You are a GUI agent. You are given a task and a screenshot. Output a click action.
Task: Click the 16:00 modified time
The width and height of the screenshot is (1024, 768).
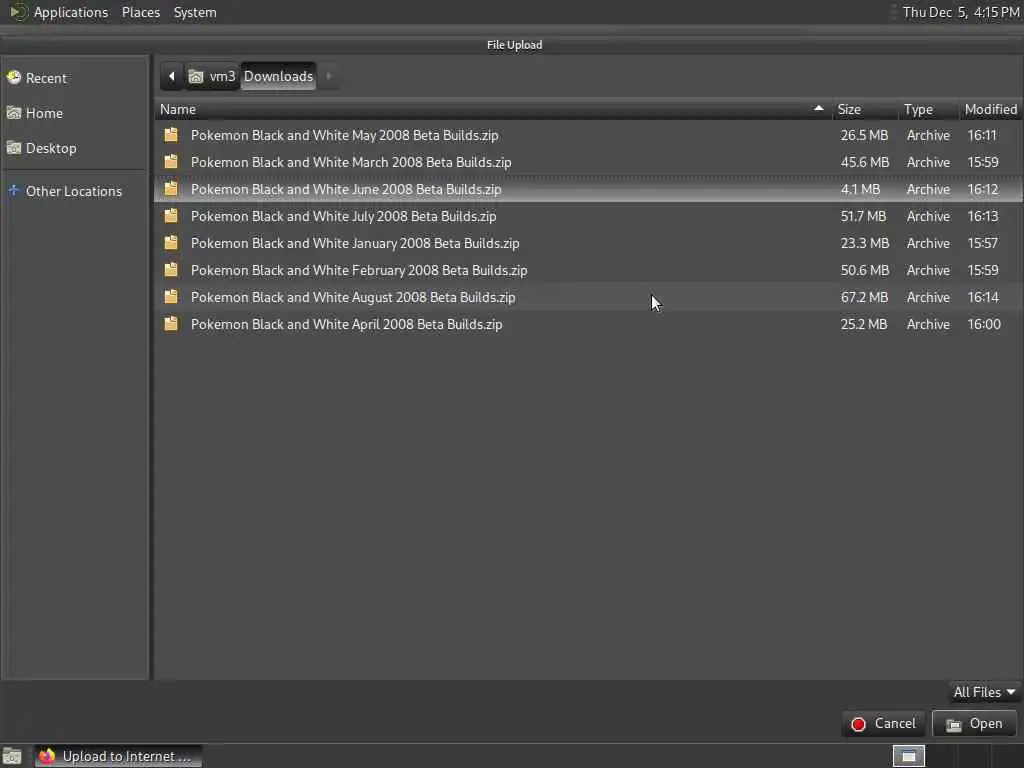[984, 324]
